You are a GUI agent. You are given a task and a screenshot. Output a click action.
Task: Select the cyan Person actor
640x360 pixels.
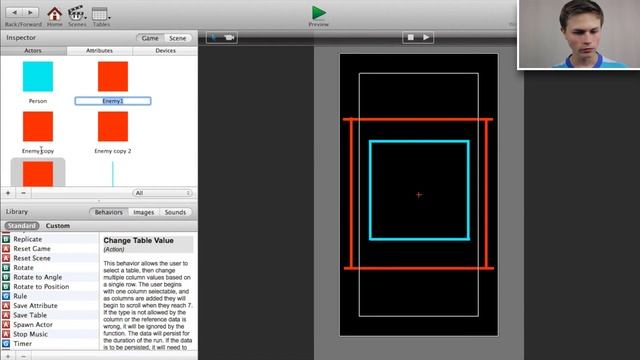coord(38,76)
